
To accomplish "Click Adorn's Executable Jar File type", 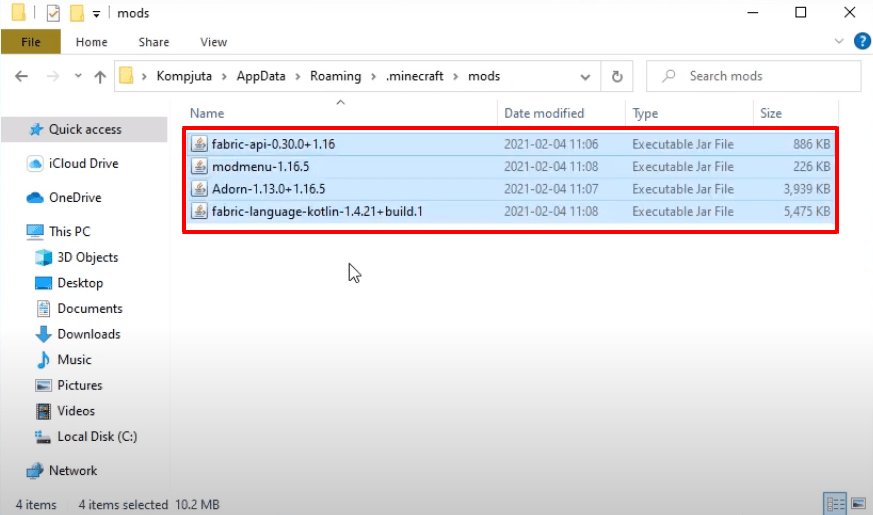I will [x=683, y=189].
